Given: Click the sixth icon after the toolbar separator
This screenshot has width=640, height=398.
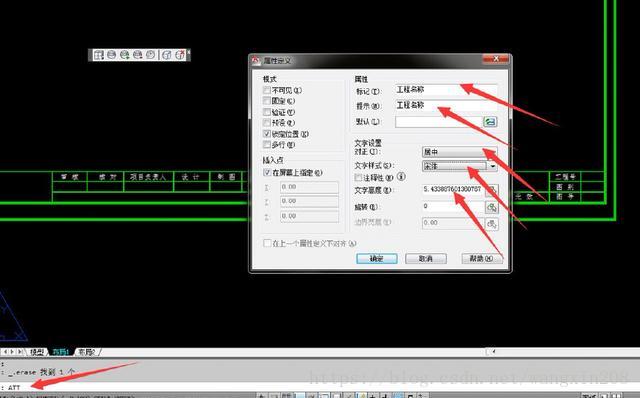Looking at the screenshot, I should (167, 55).
